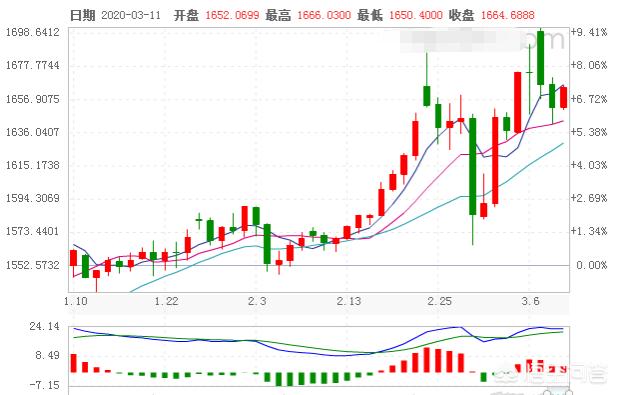The height and width of the screenshot is (395, 619).
Task: Click the 2.25 date axis label
Action: [439, 301]
